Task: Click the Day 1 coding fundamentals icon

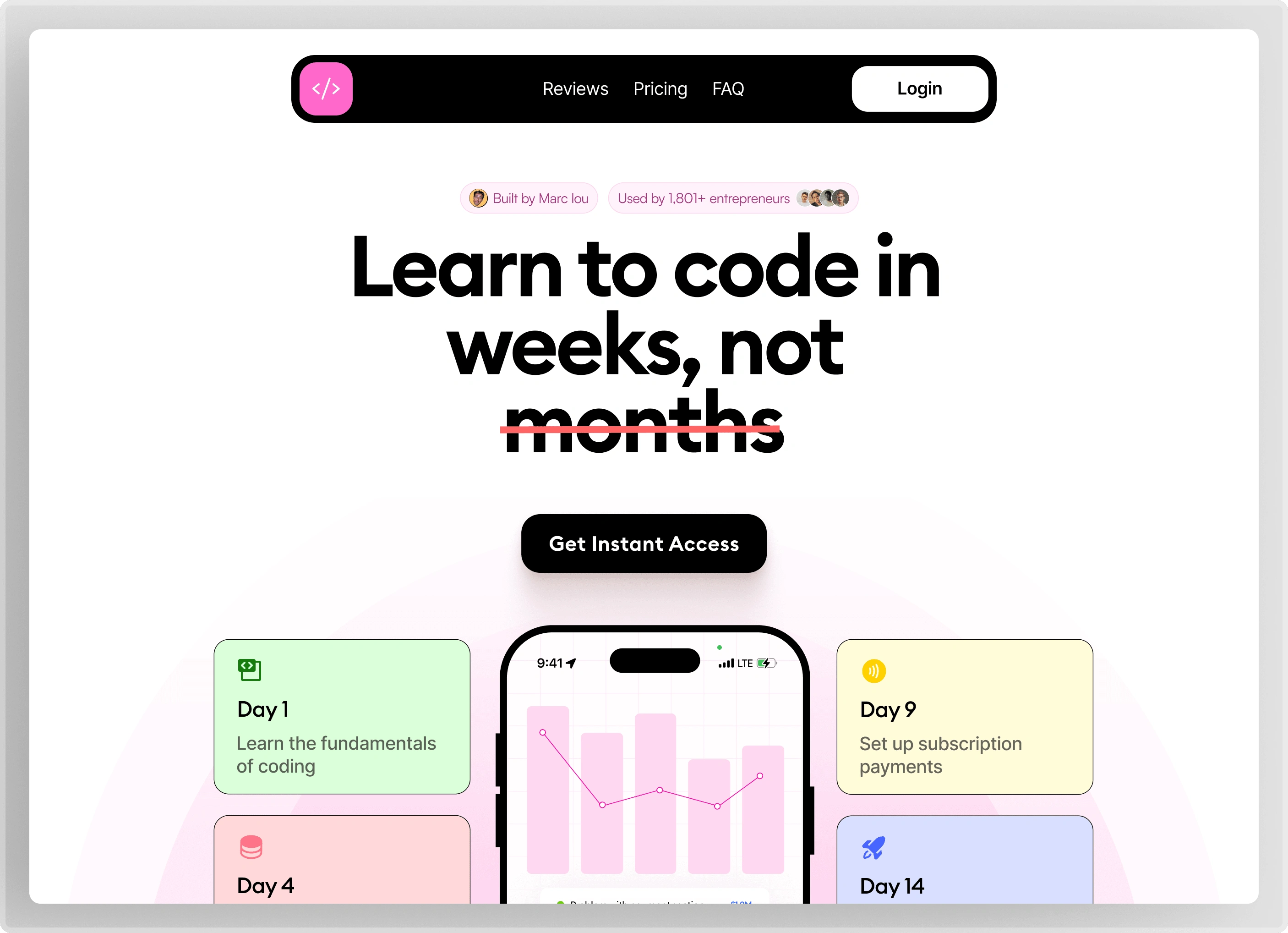Action: [x=250, y=670]
